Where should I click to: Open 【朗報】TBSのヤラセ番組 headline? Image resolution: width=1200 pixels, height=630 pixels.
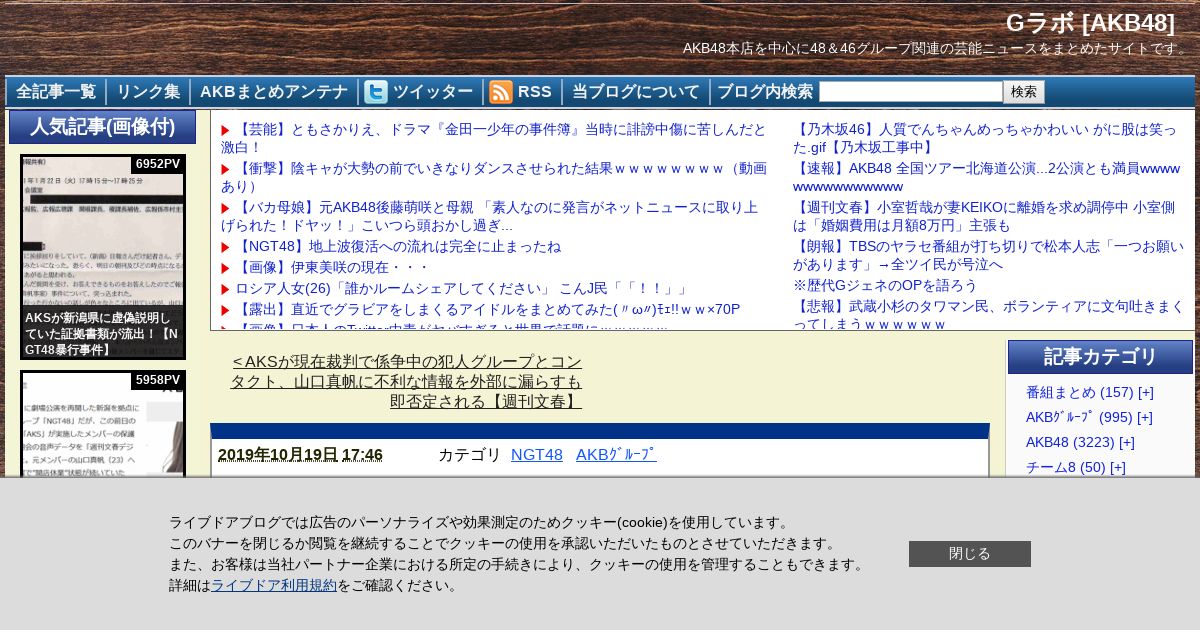988,255
